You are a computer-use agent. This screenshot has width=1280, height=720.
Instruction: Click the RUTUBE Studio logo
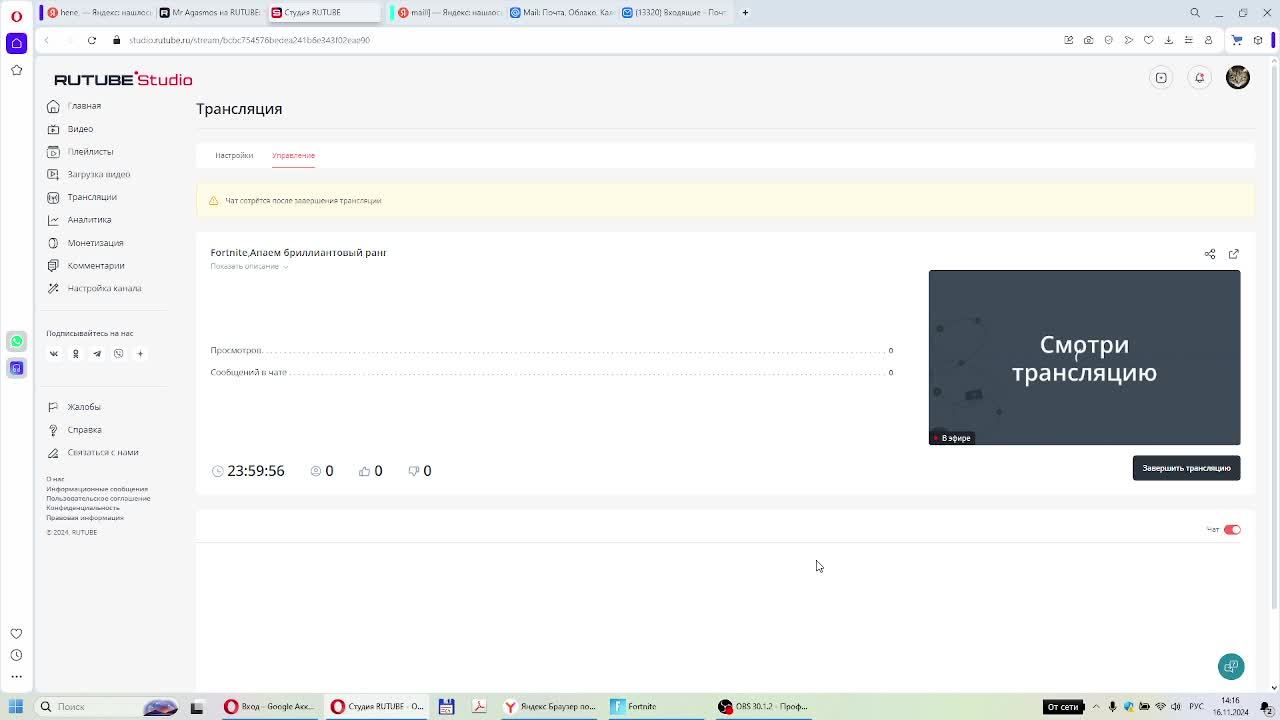(x=123, y=79)
